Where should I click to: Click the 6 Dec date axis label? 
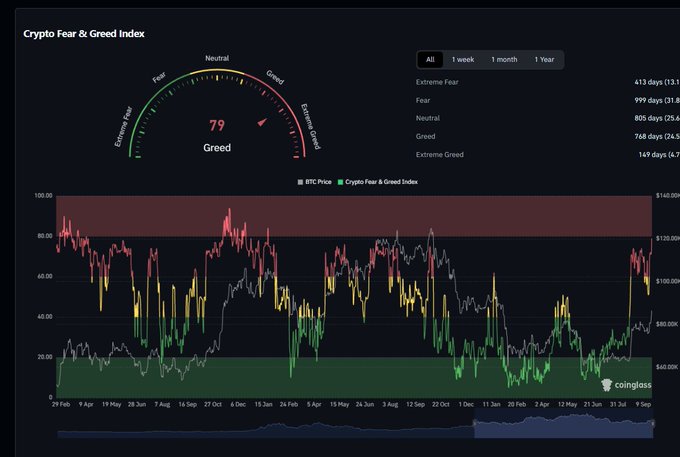pos(238,404)
